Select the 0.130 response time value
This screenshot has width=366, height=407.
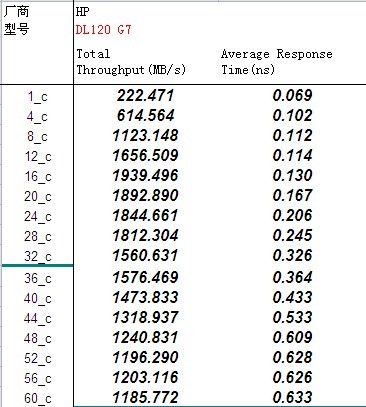292,176
